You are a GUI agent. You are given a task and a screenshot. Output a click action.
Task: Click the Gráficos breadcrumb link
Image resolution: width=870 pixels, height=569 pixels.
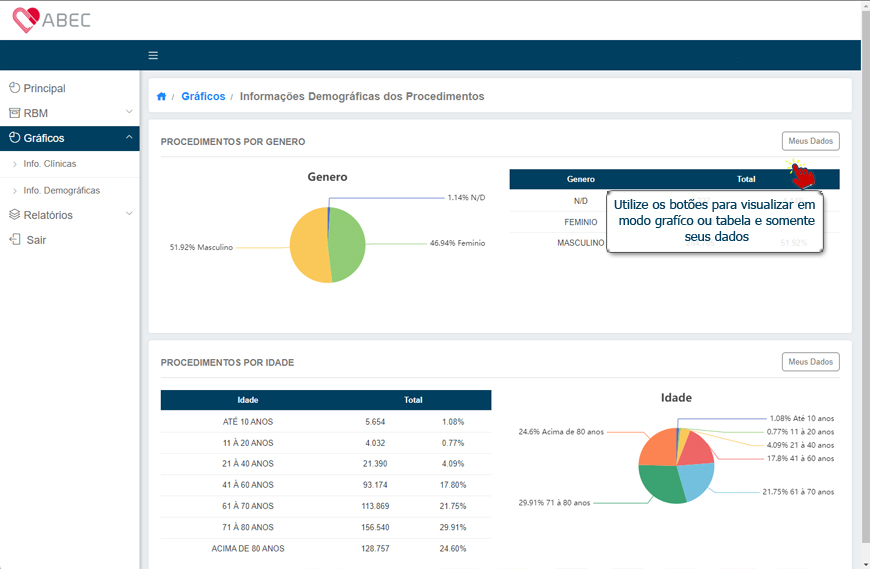click(x=203, y=96)
